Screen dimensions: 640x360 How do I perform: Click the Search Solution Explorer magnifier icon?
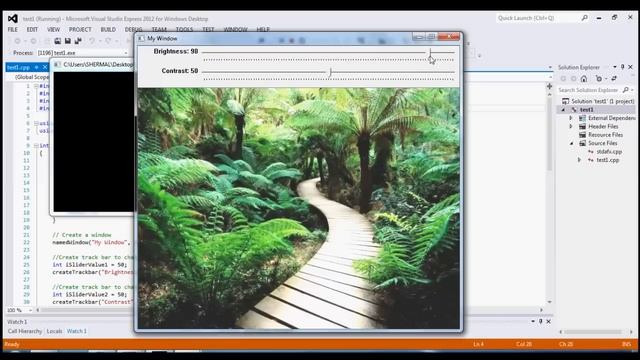click(x=626, y=90)
